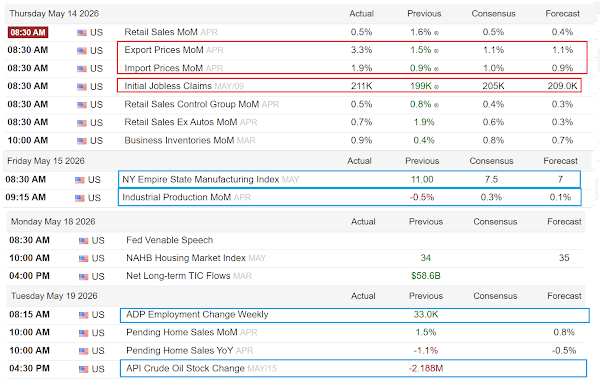Click the US flag on Export Prices MoM row
The width and height of the screenshot is (600, 380).
tap(82, 51)
